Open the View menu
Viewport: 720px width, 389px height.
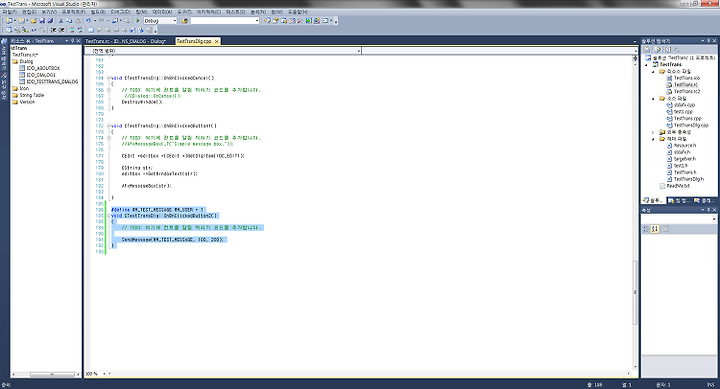point(49,11)
